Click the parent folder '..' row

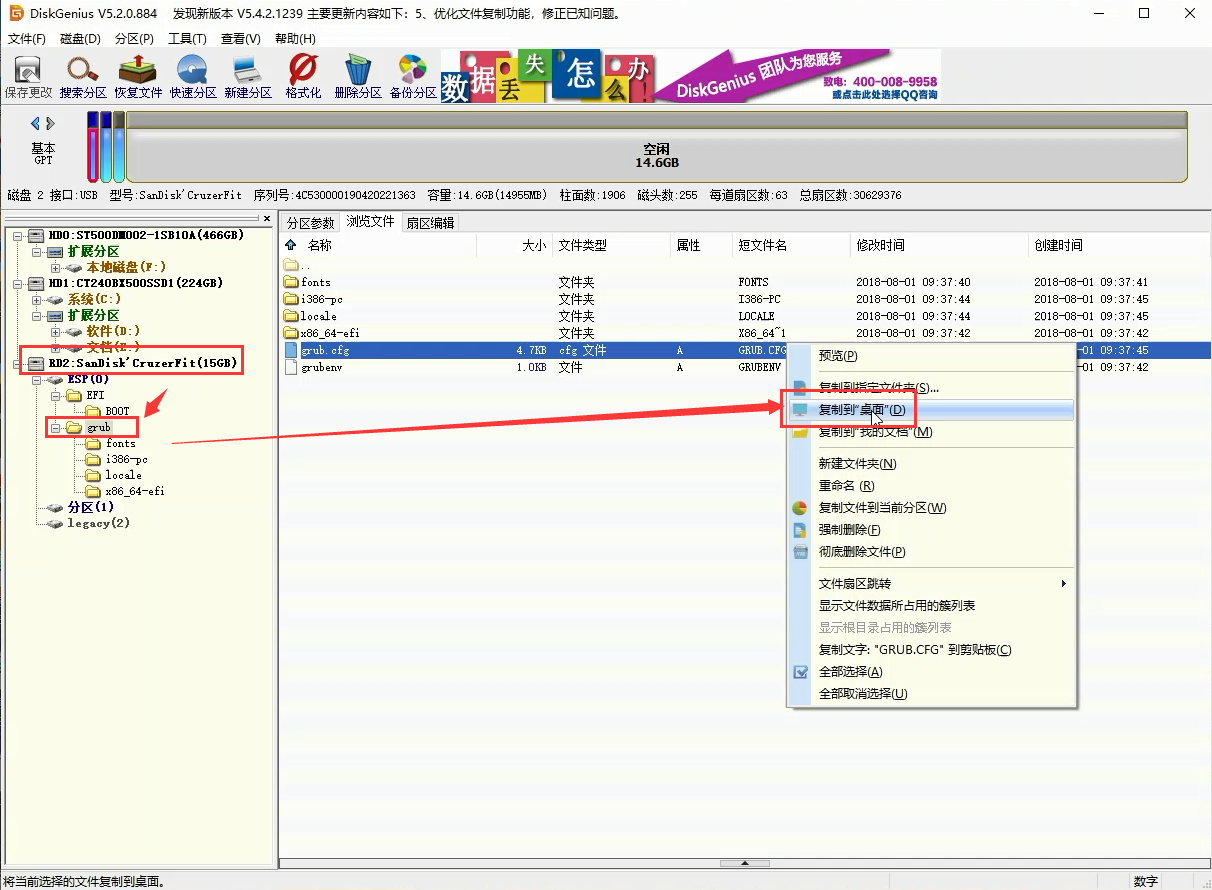[x=744, y=266]
